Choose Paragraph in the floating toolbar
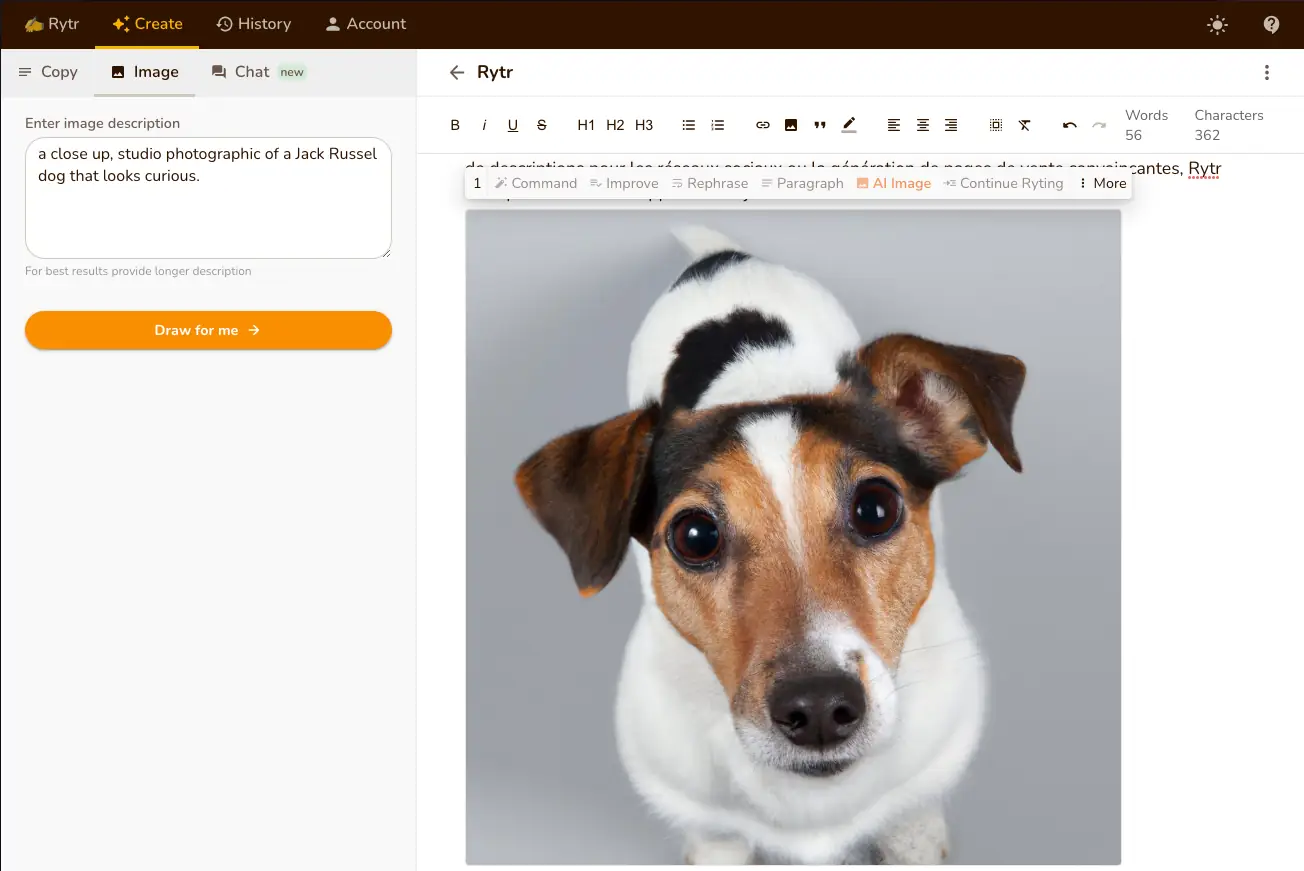 [802, 183]
